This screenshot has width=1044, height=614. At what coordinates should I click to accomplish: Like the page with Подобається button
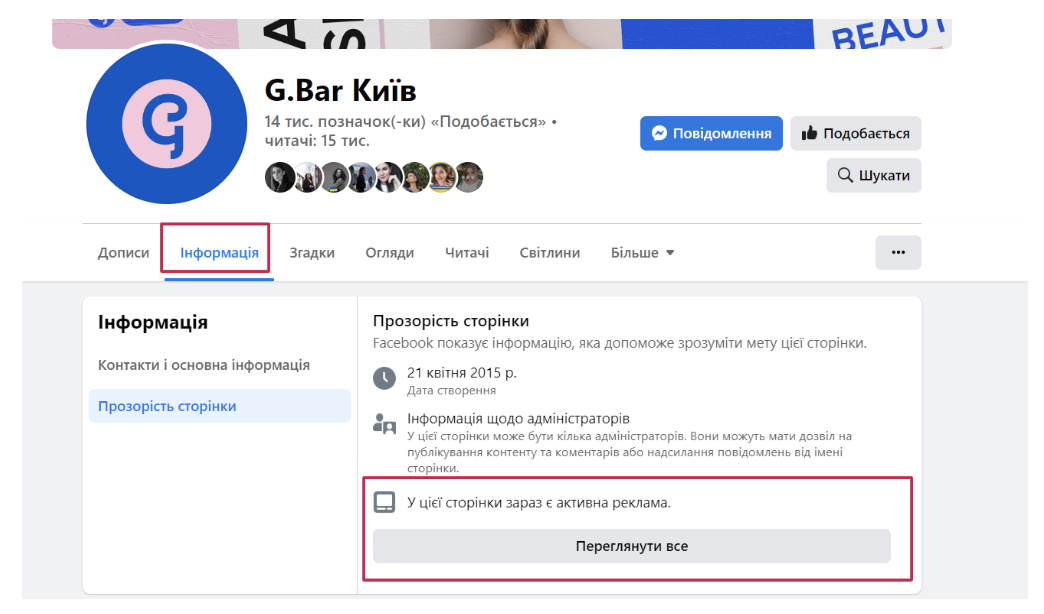856,133
